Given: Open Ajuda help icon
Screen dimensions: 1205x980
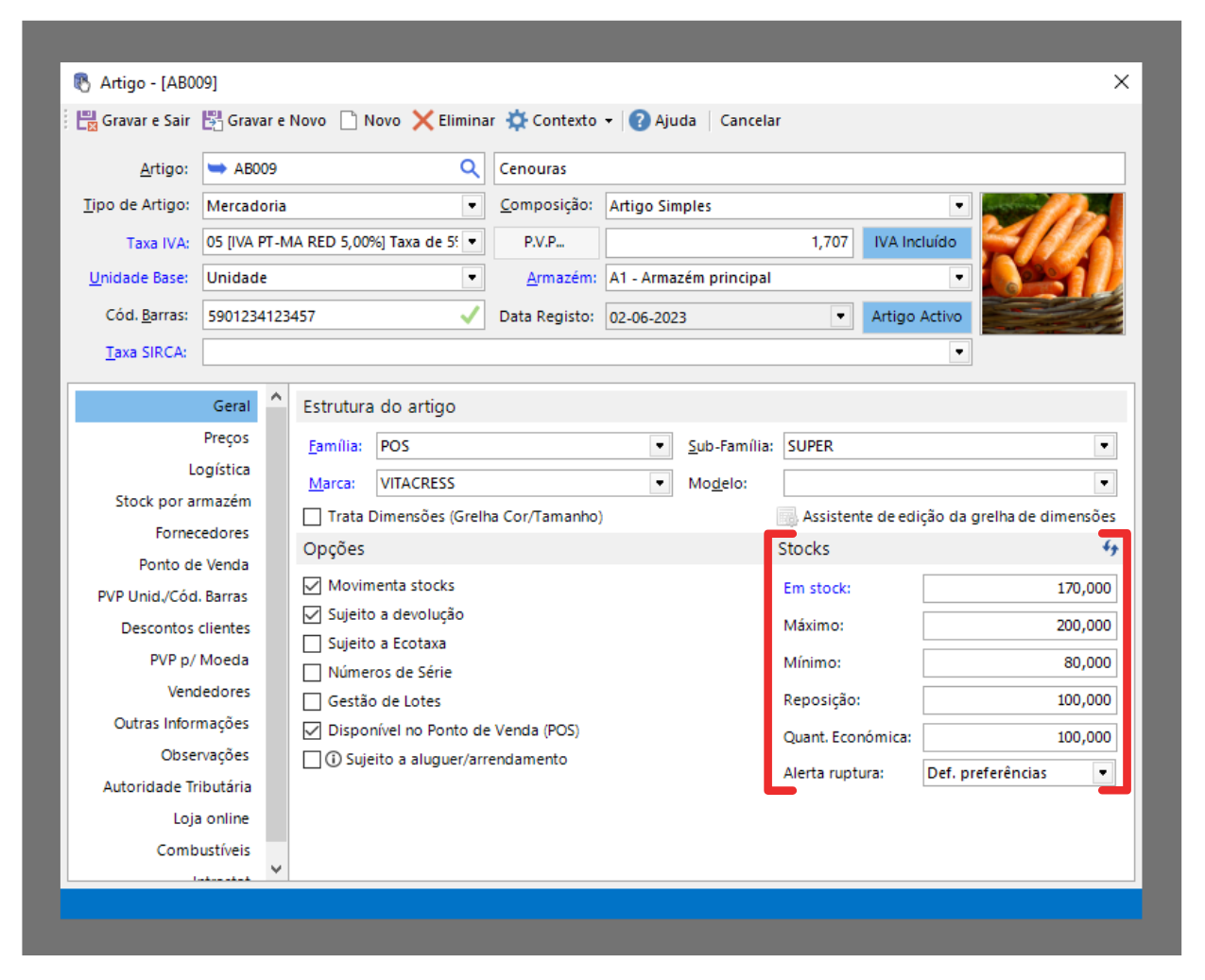Looking at the screenshot, I should [640, 121].
